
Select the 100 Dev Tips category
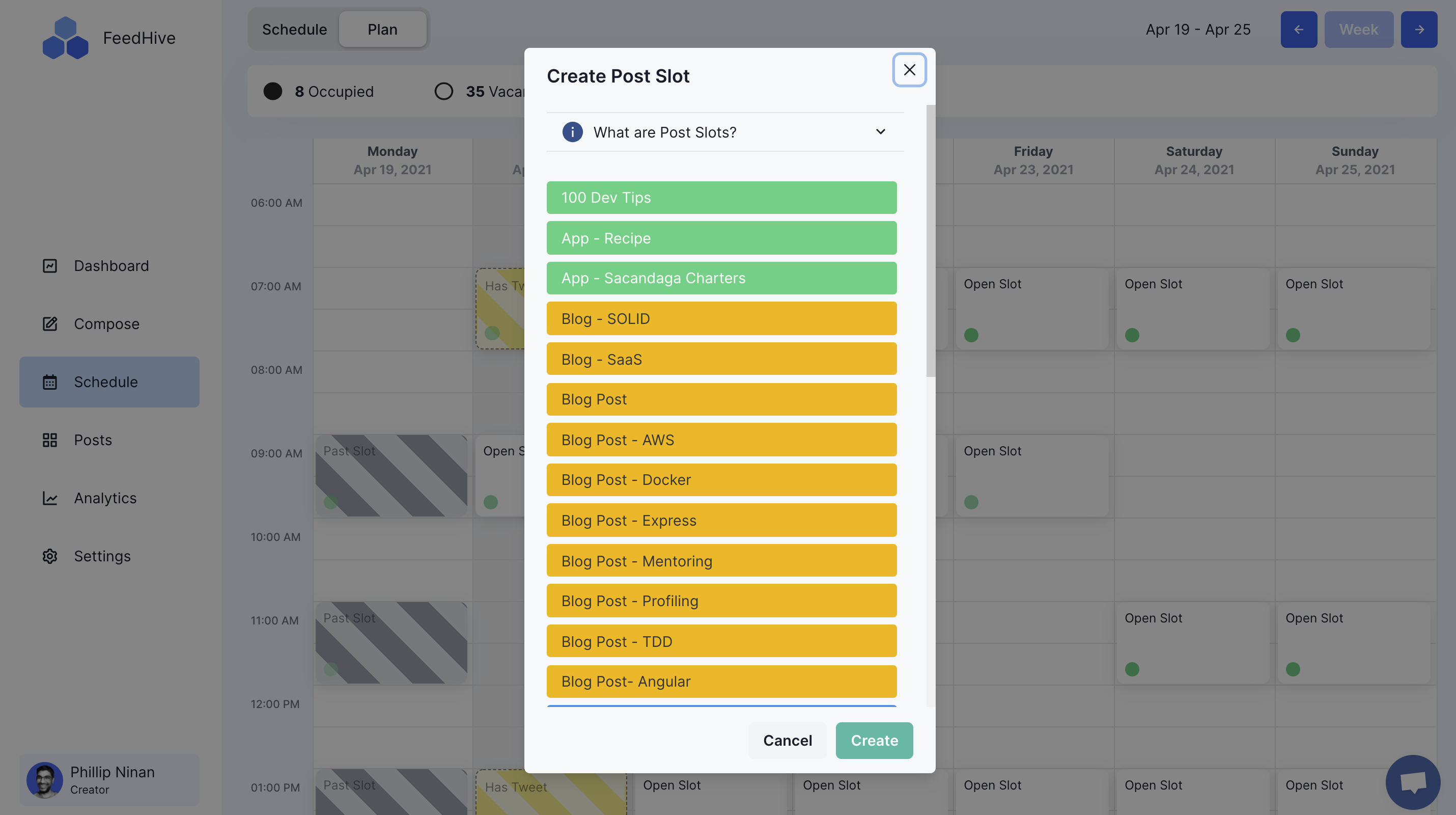[721, 198]
